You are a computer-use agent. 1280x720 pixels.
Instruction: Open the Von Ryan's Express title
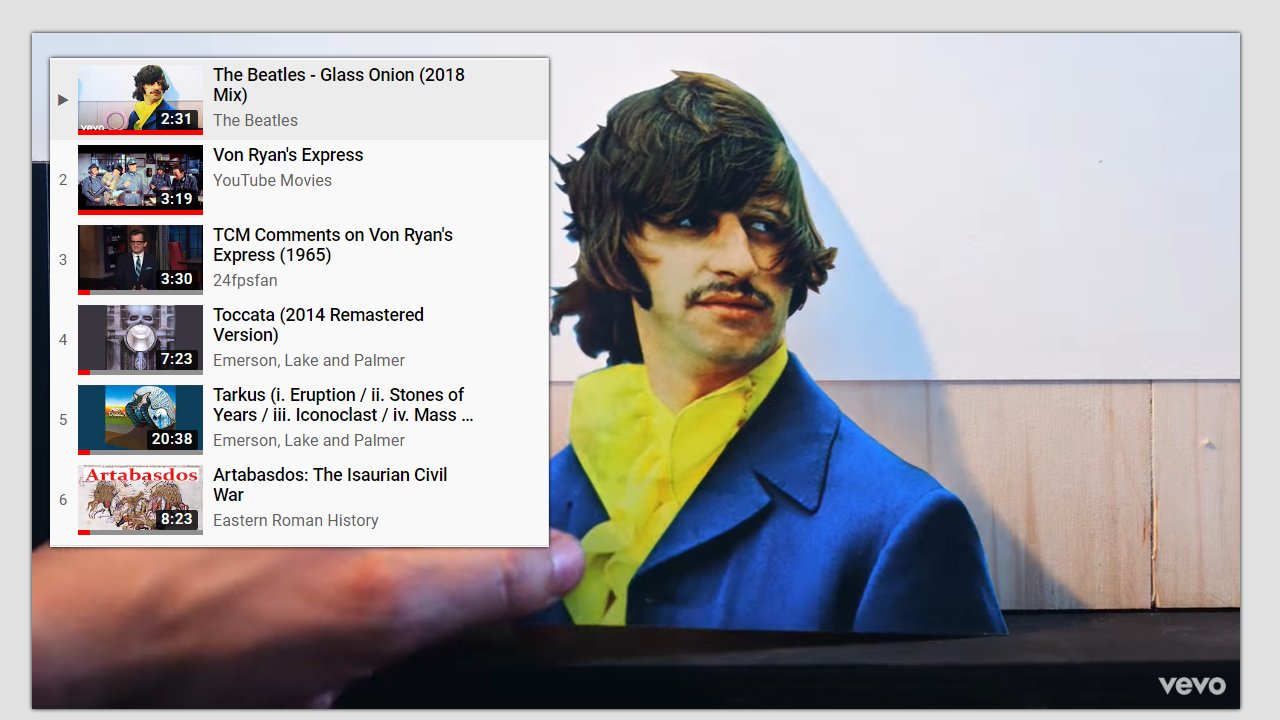click(288, 155)
